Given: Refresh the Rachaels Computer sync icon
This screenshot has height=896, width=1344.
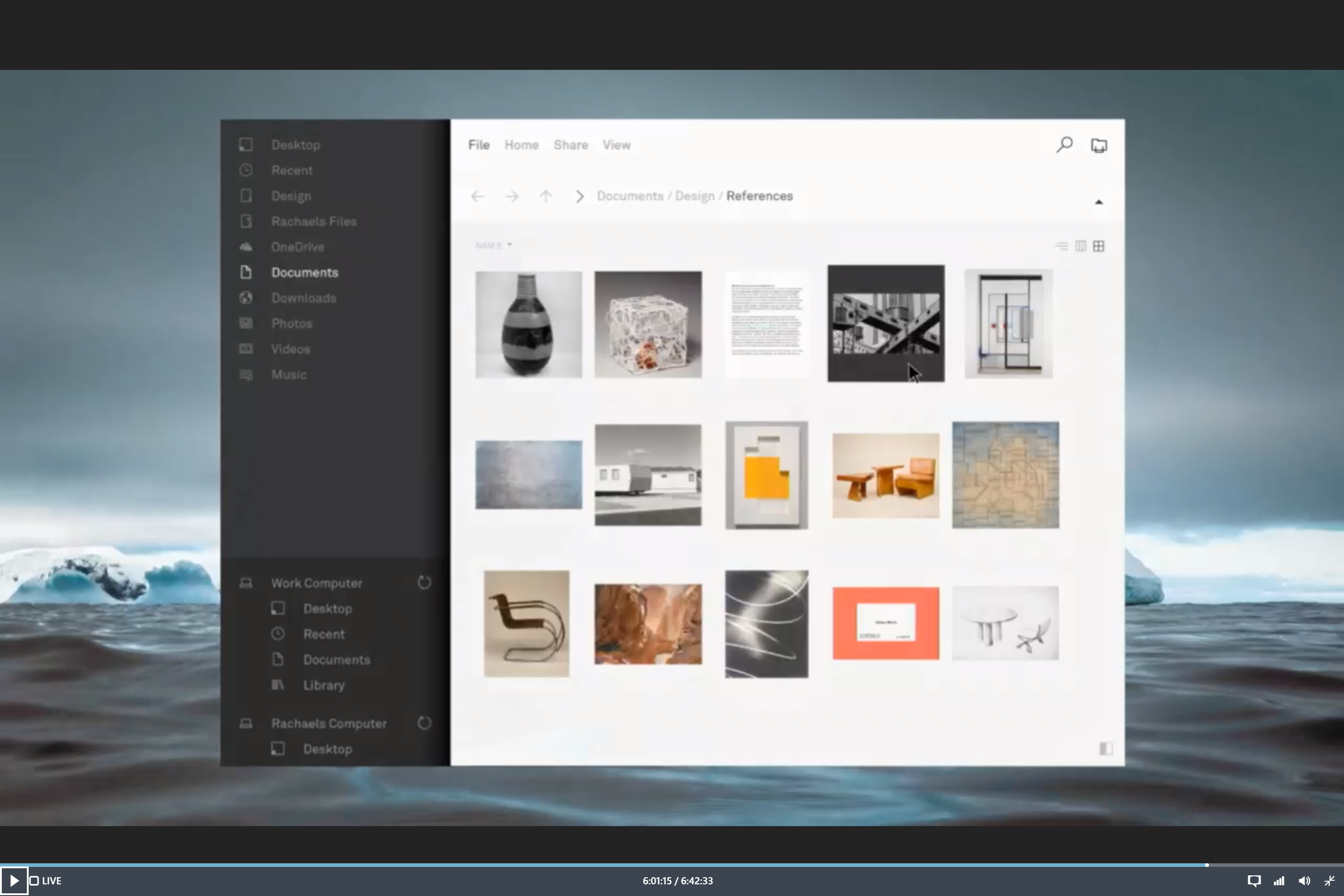Looking at the screenshot, I should click(x=424, y=723).
